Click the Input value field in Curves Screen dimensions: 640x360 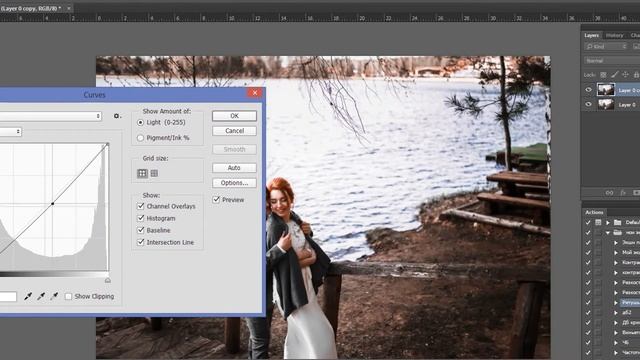coord(8,297)
